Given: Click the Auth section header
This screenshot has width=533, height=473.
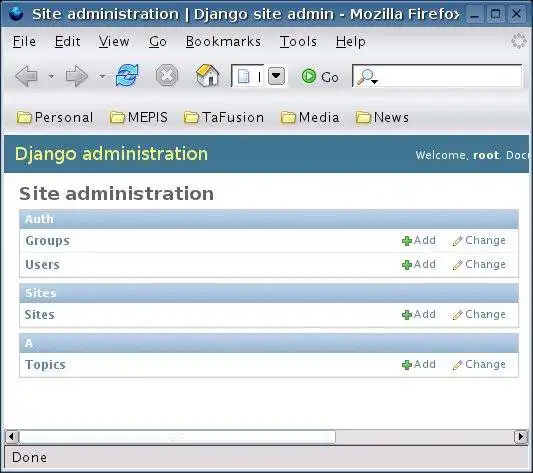Looking at the screenshot, I should click(x=269, y=219).
